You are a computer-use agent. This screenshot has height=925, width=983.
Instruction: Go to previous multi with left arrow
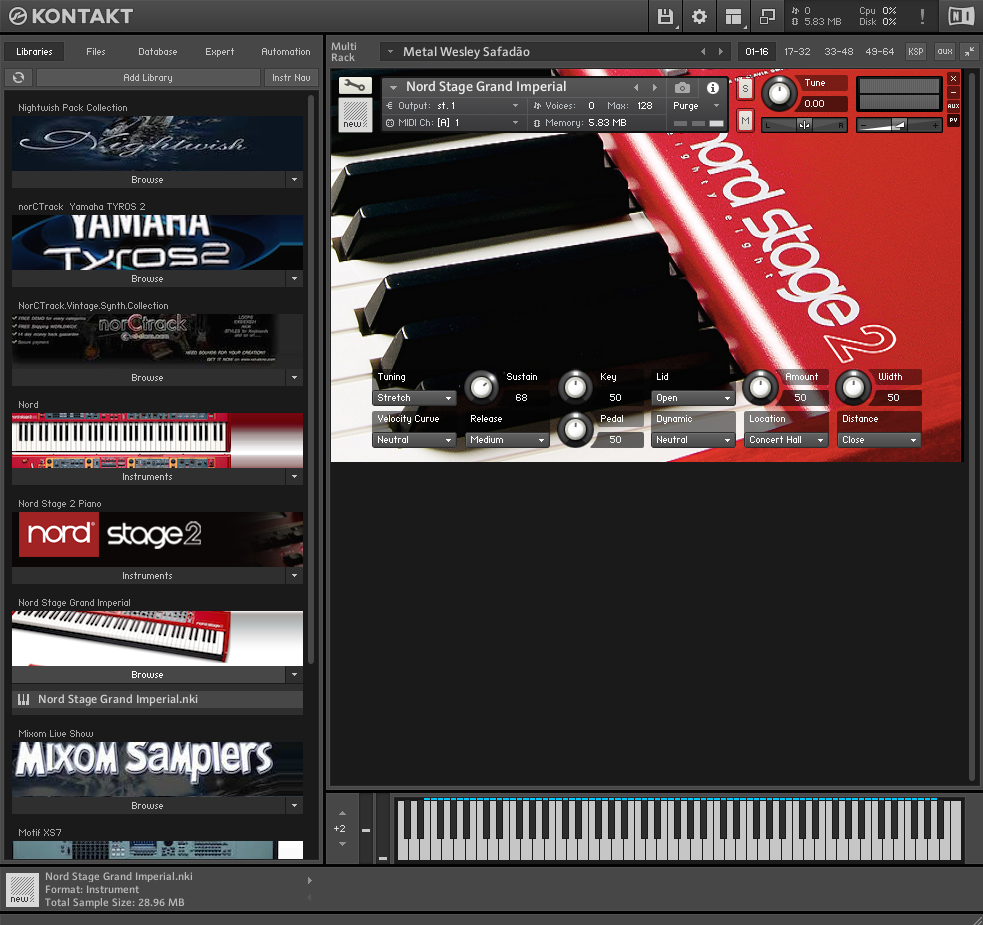pos(703,51)
